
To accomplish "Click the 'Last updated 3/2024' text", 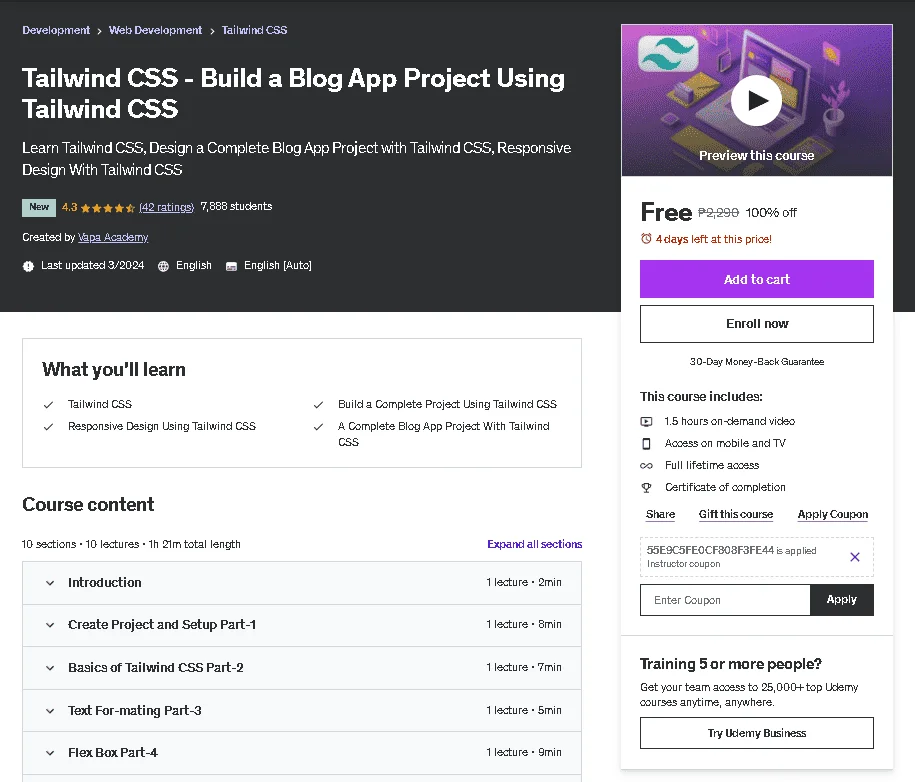I will (x=92, y=266).
